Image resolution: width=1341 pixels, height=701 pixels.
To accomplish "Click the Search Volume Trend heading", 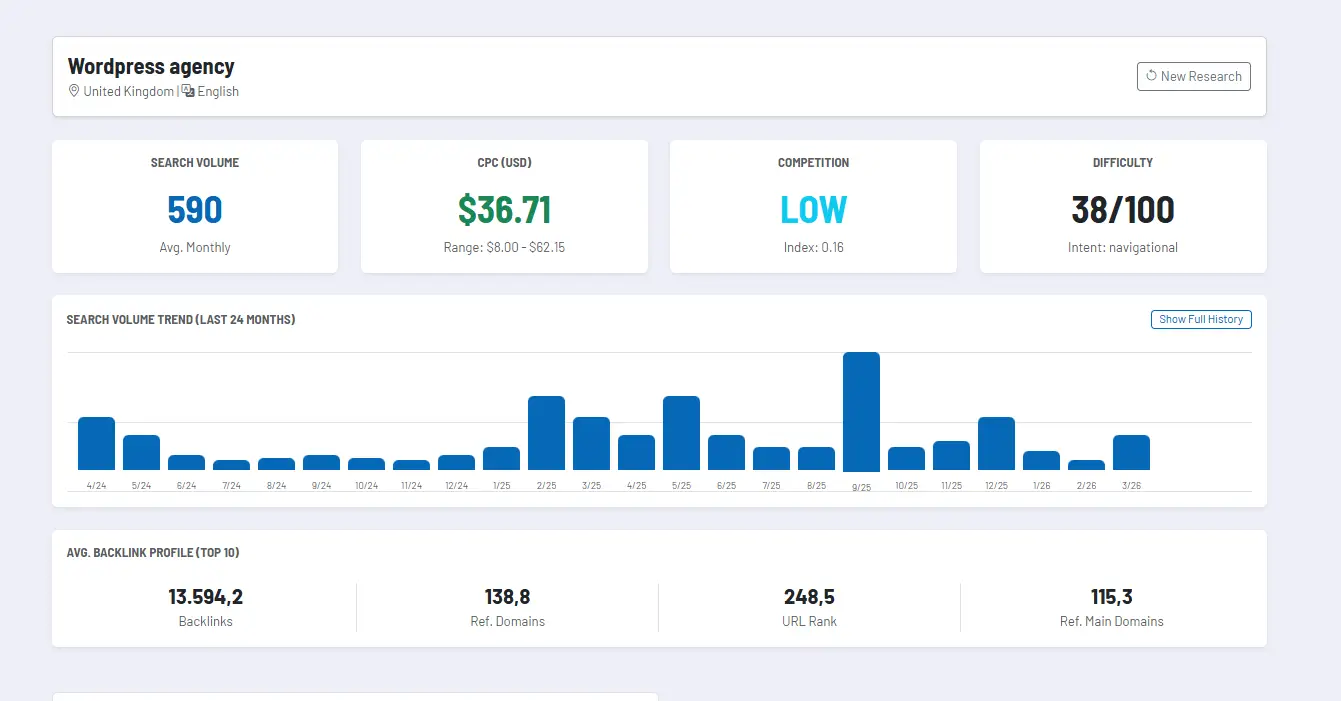I will (181, 320).
